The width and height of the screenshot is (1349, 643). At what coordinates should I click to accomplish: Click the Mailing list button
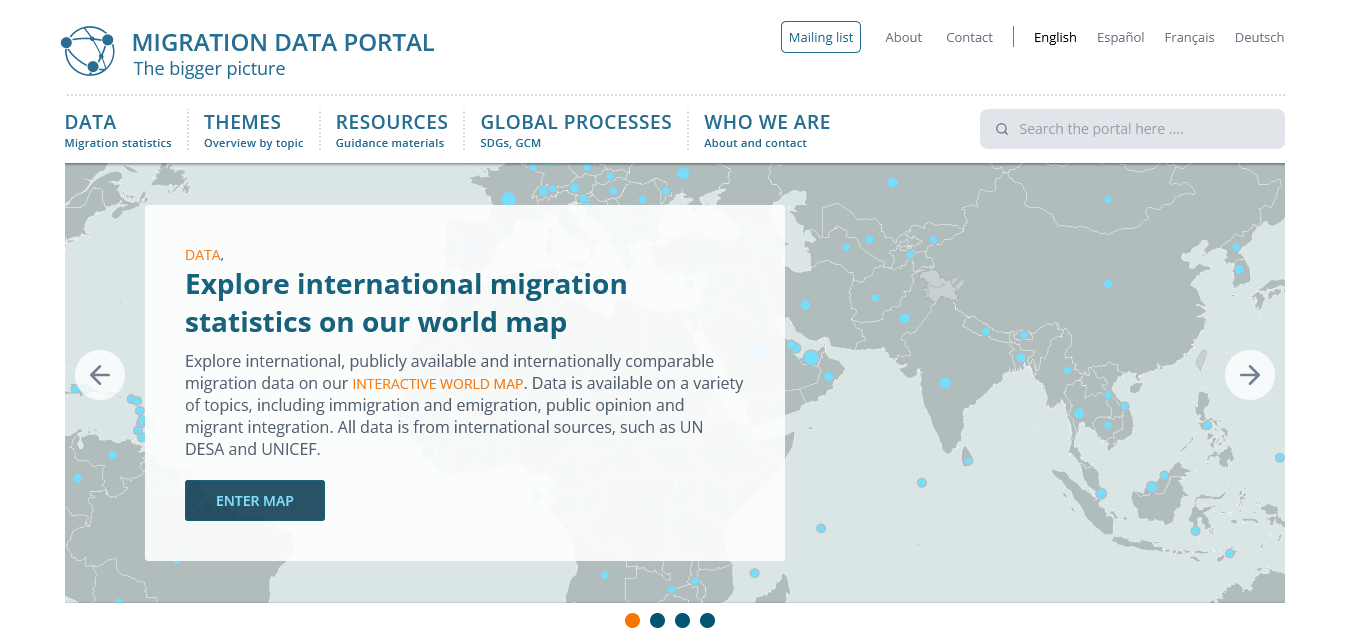pos(820,37)
